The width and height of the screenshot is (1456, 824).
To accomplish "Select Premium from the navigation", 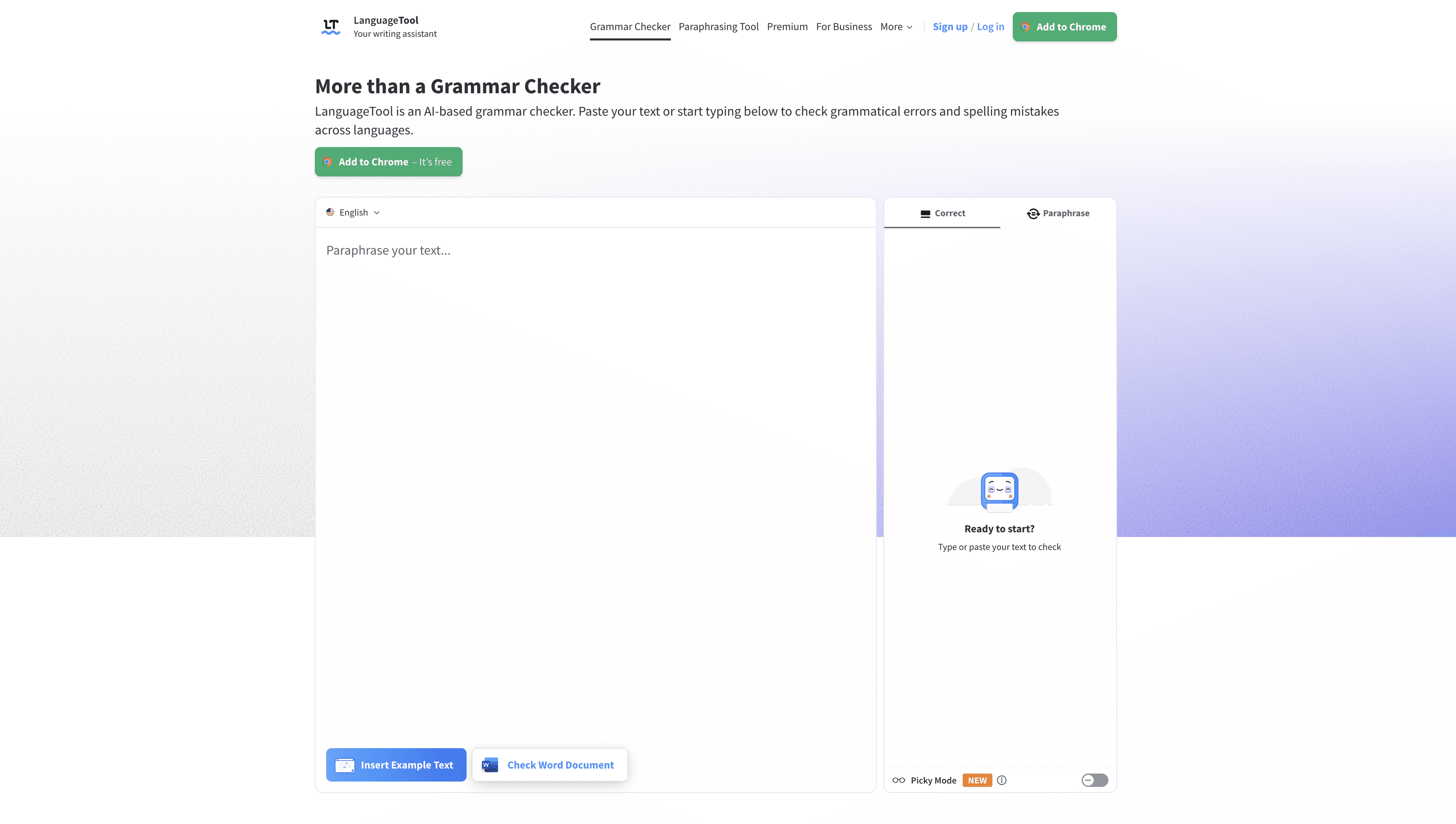I will (x=788, y=27).
